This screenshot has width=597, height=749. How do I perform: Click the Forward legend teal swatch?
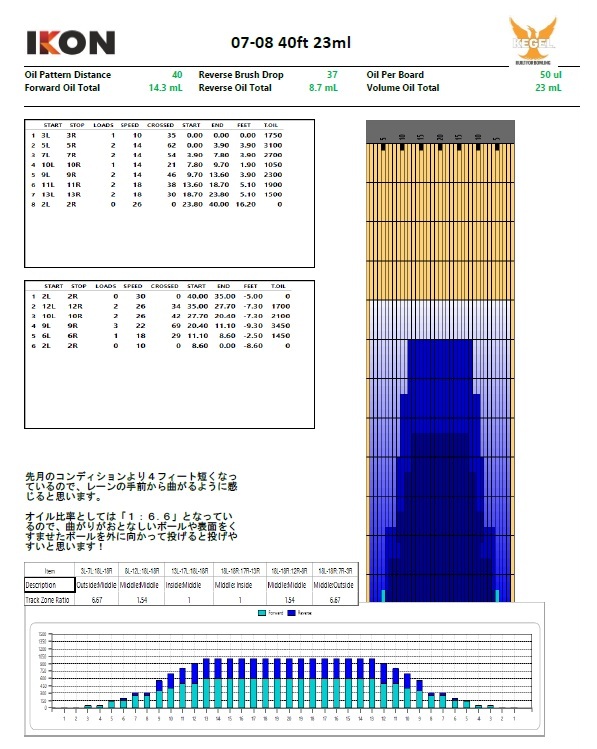pyautogui.click(x=262, y=613)
